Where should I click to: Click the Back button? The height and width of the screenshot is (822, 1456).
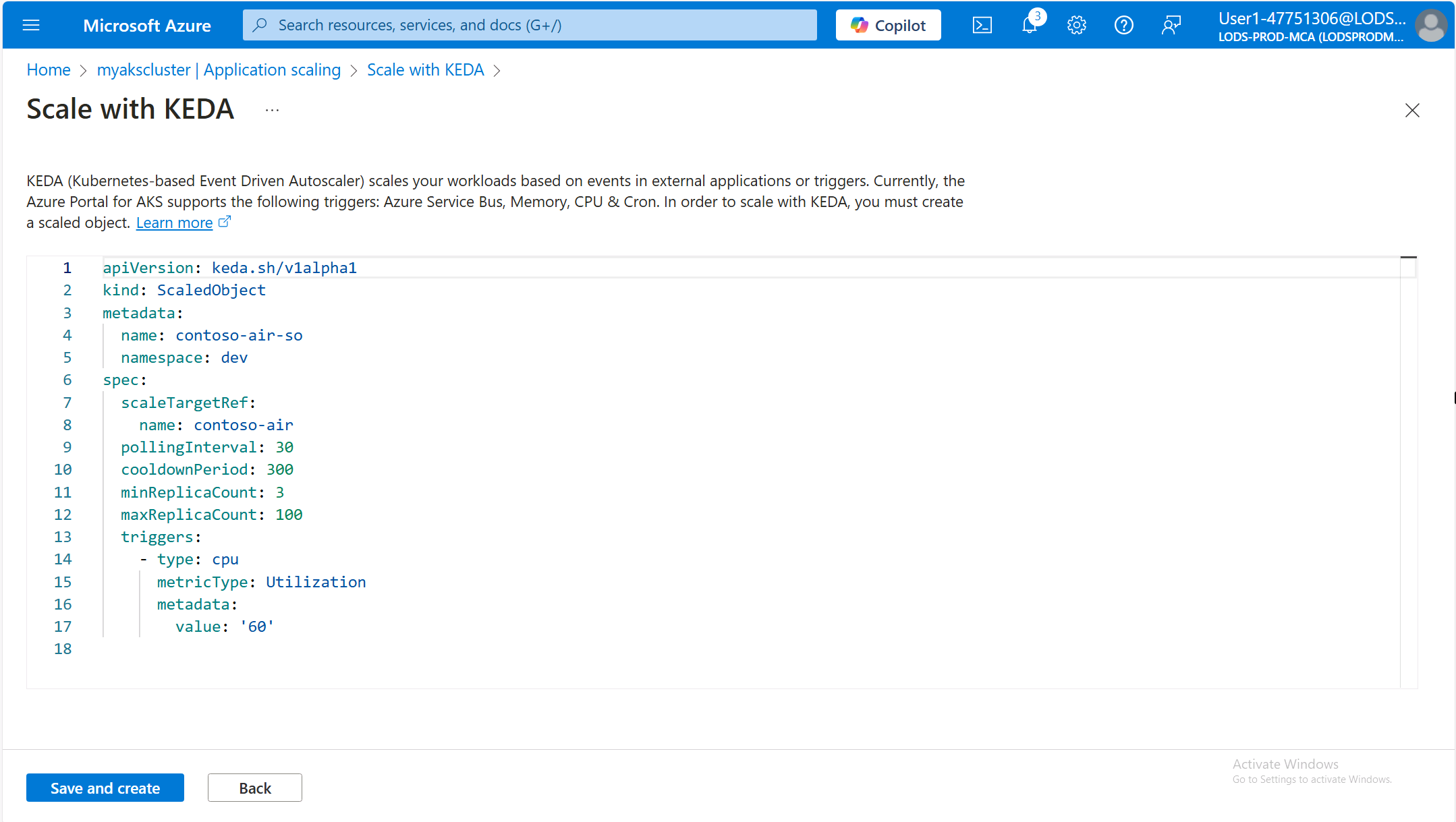pos(254,787)
